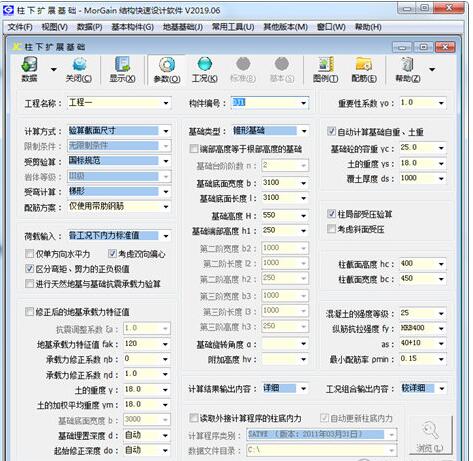Open the 帮助(H) menu
Viewport: 473px width, 461px height.
point(368,27)
